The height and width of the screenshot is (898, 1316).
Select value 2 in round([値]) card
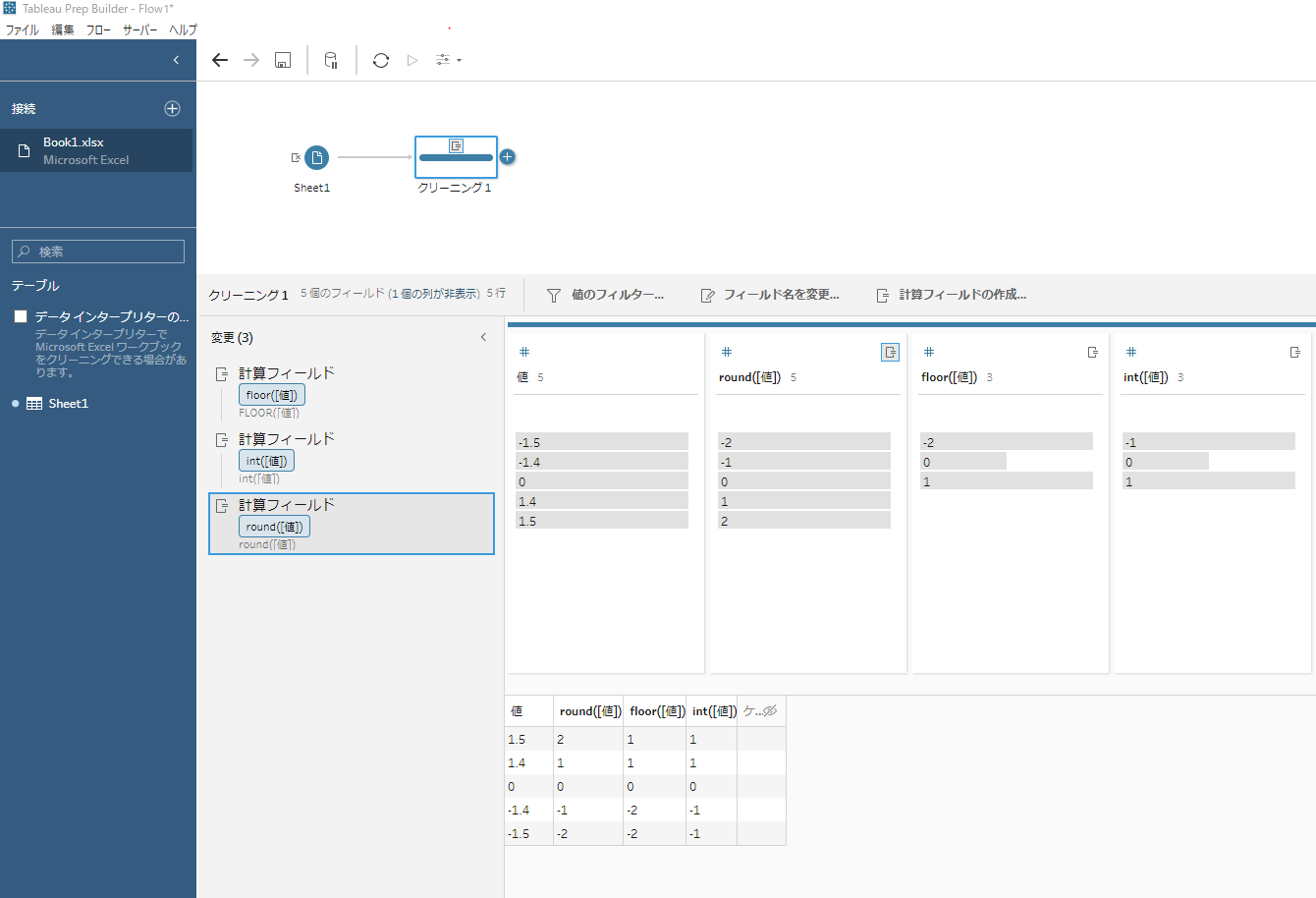click(804, 521)
